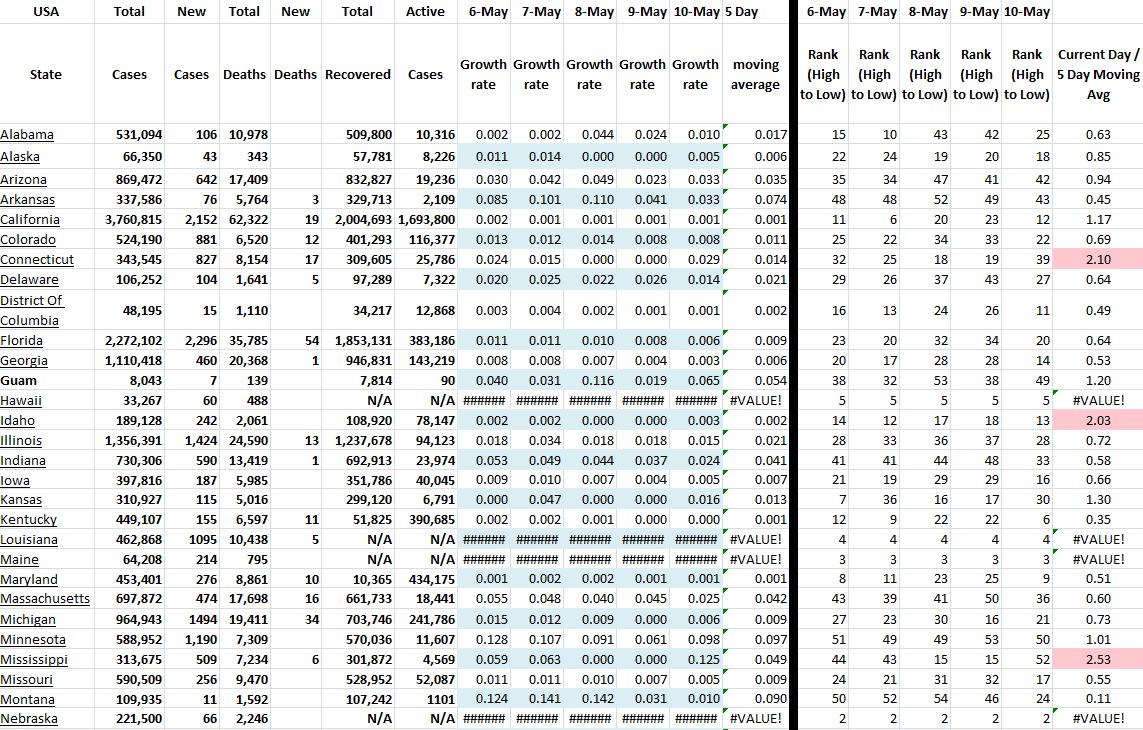Click the Nebraska state link

29,719
